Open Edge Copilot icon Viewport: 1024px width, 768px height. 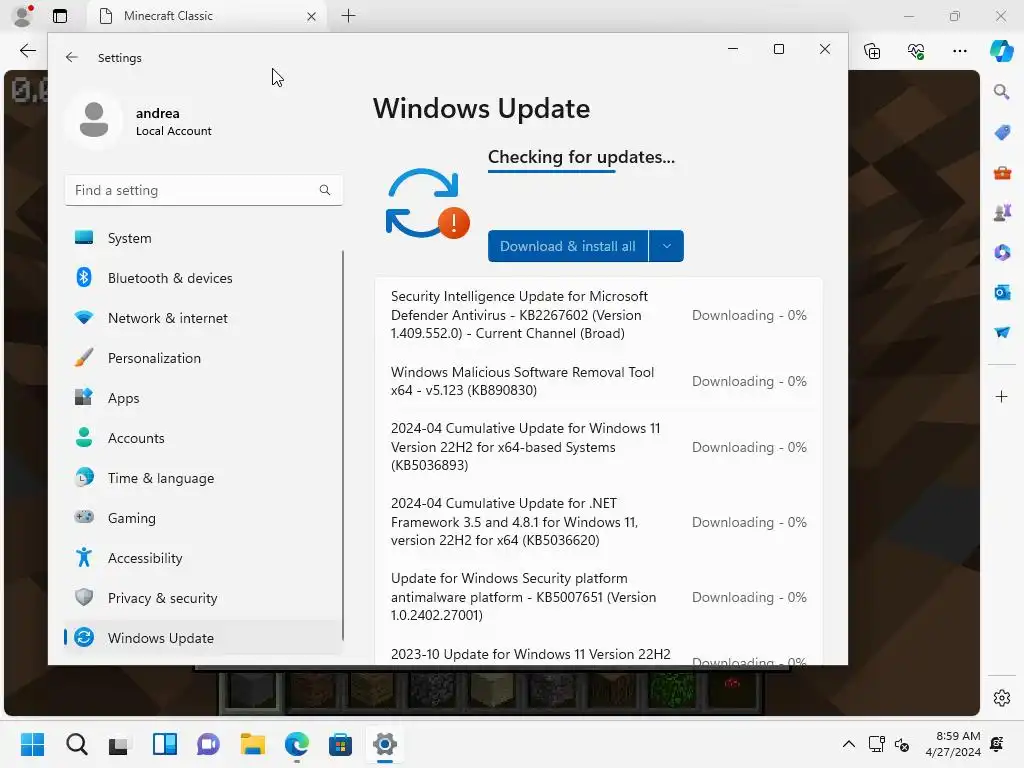click(x=1001, y=51)
